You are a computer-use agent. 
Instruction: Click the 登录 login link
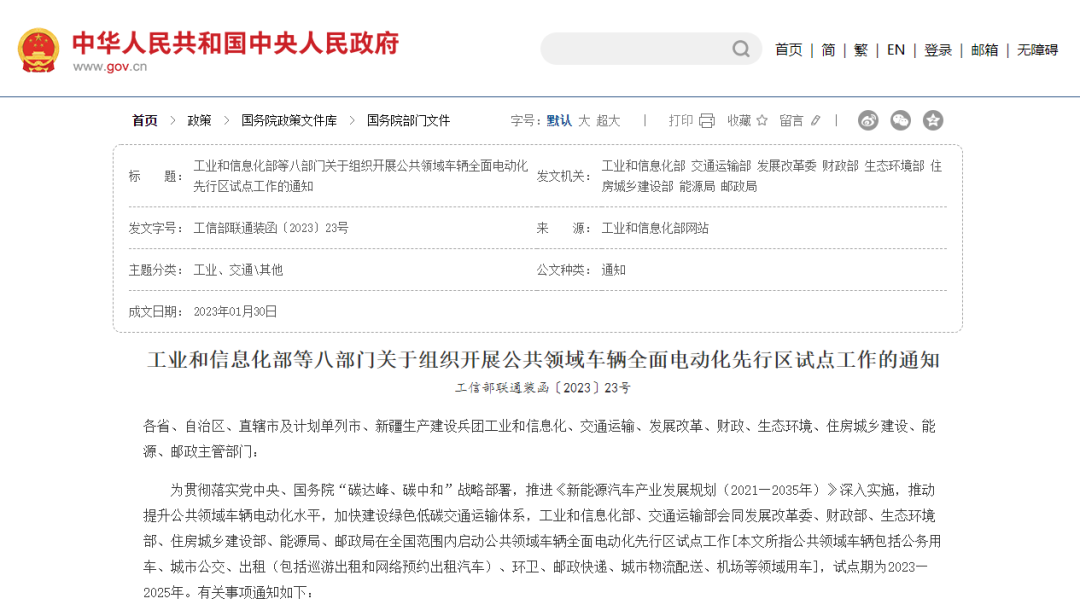click(937, 49)
